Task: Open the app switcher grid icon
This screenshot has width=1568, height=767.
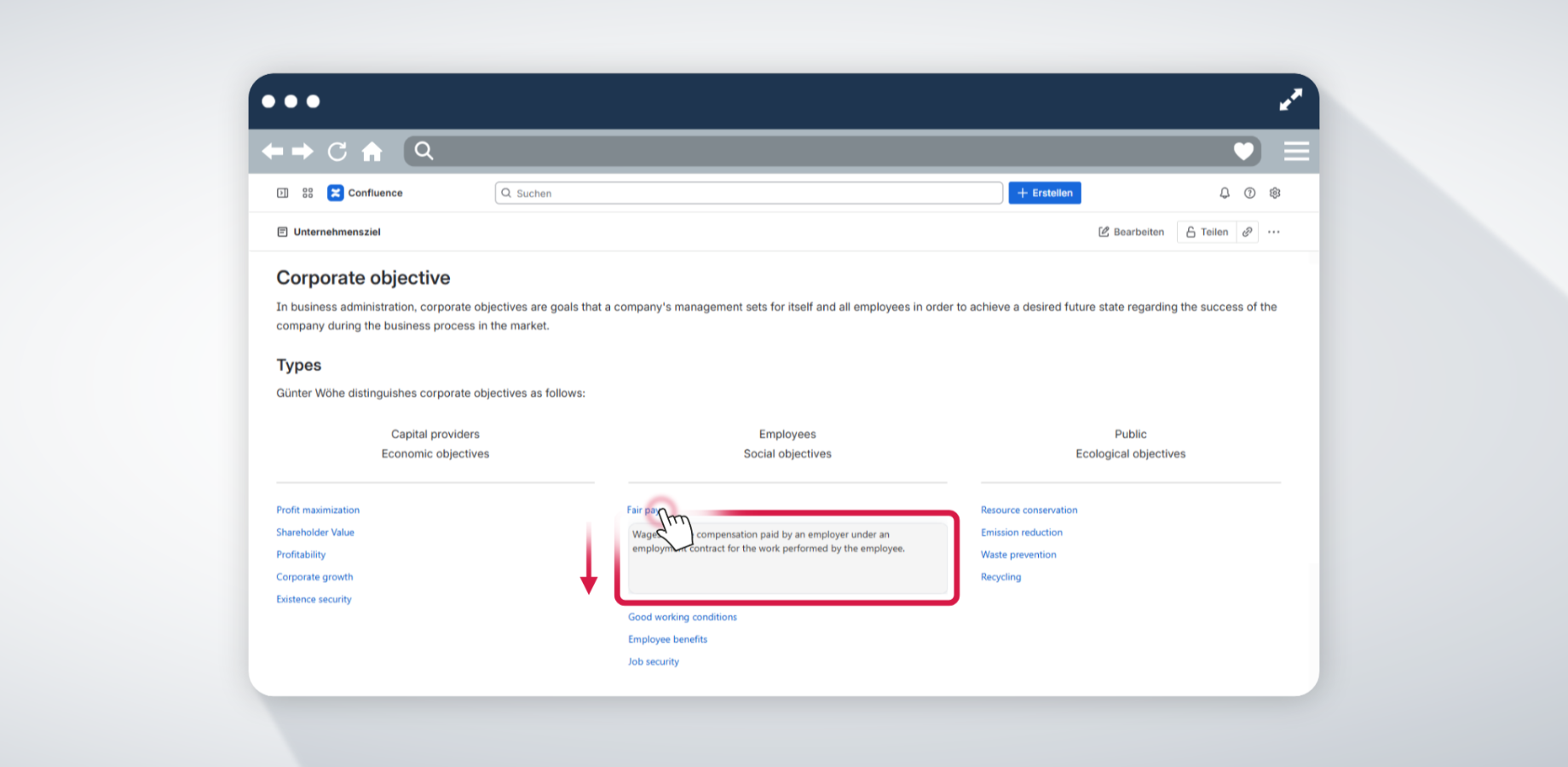Action: (x=308, y=193)
